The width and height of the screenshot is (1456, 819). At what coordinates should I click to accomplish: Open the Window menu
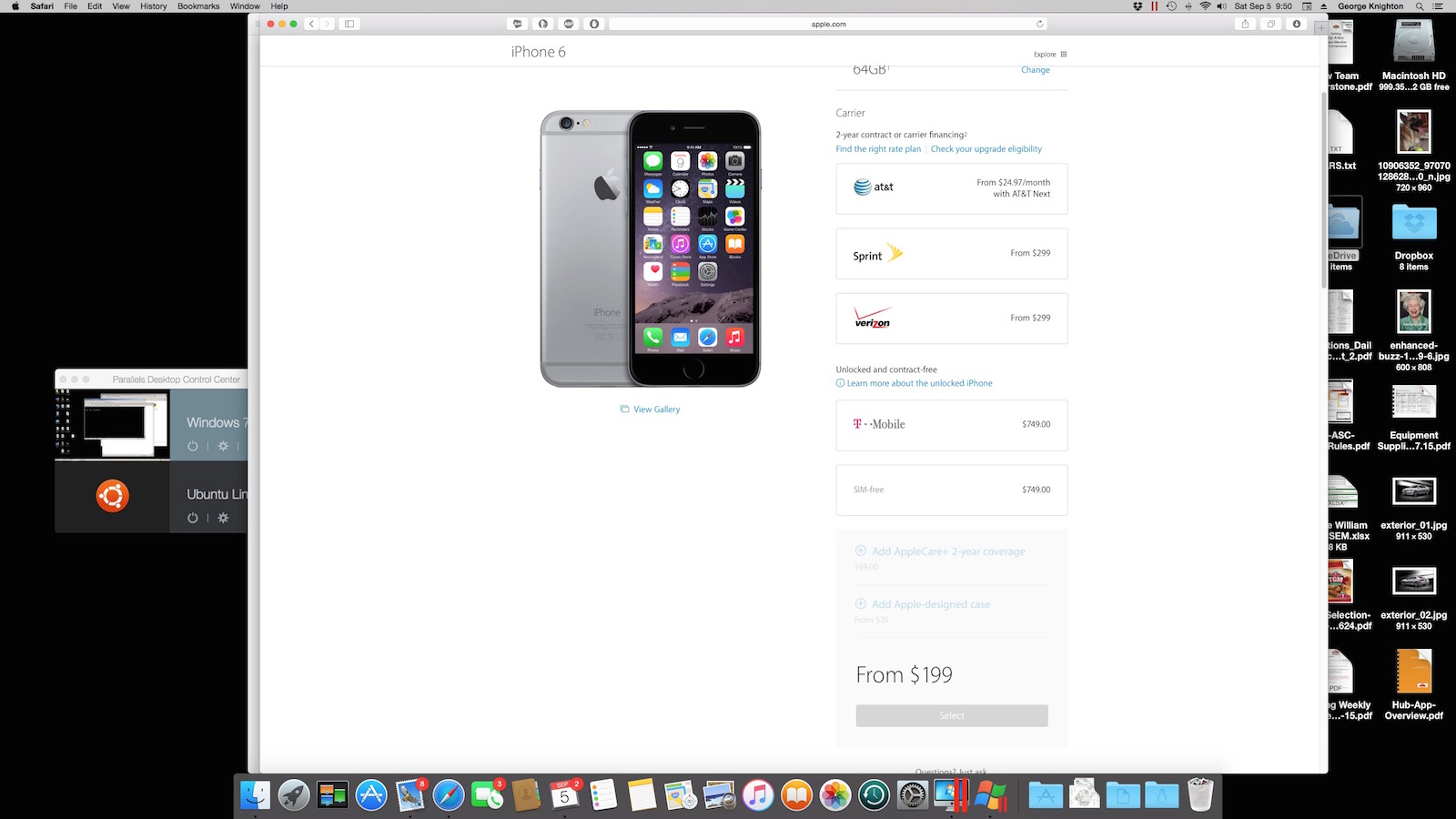(245, 6)
